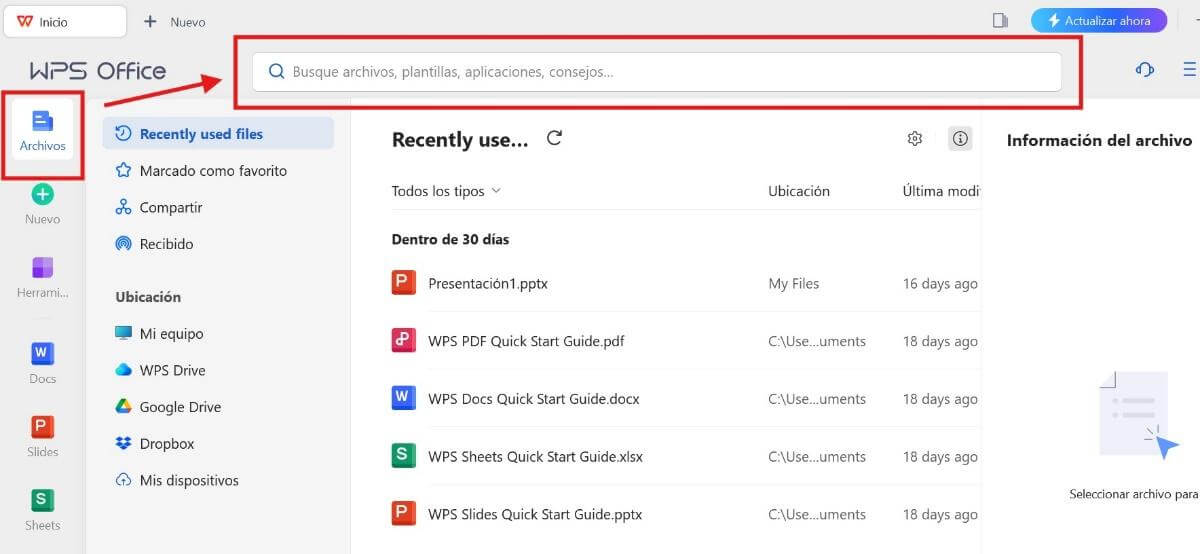Click the search magnifier icon

tap(277, 72)
